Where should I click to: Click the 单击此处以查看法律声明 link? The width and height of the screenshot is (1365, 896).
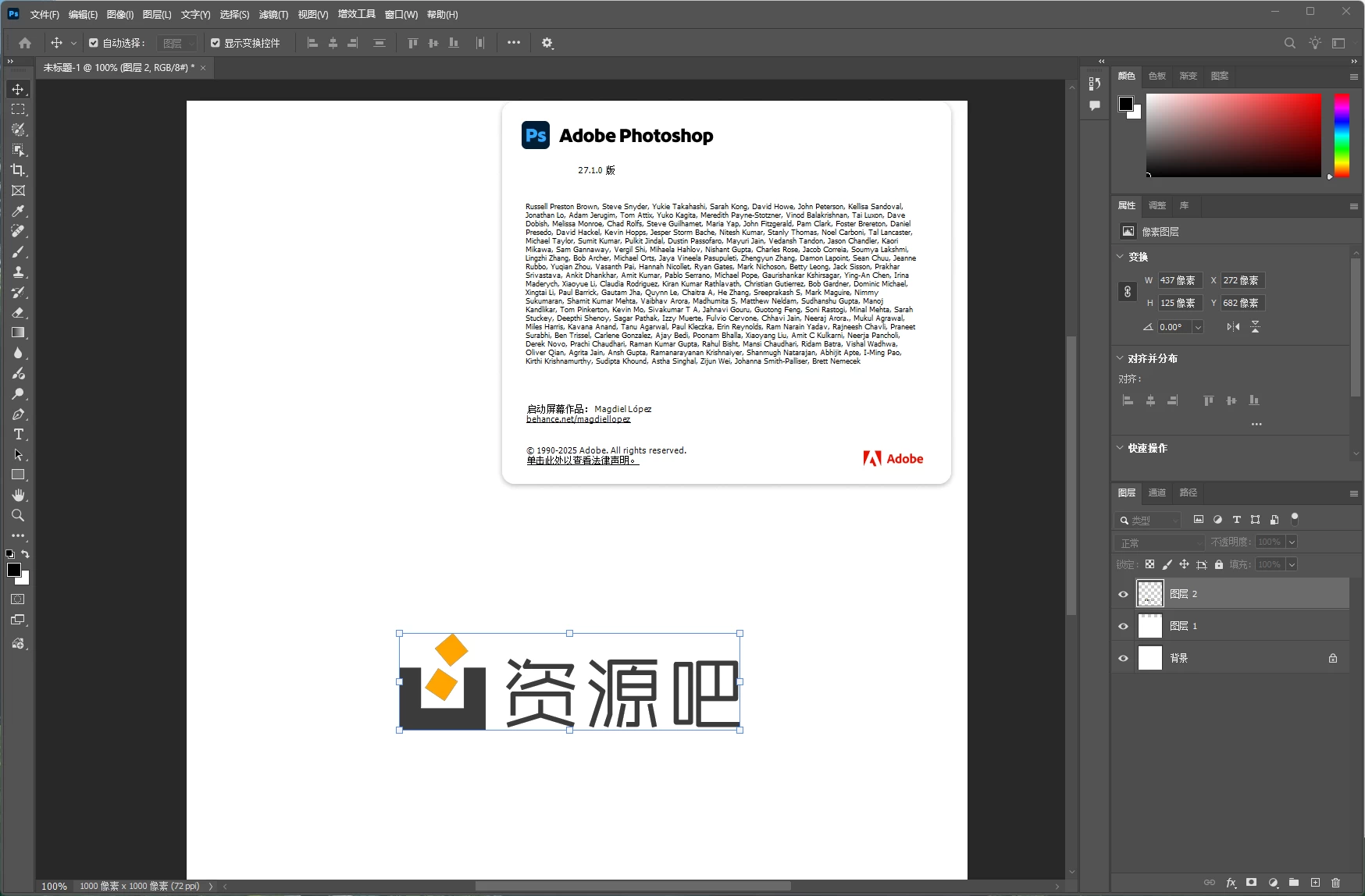[581, 460]
